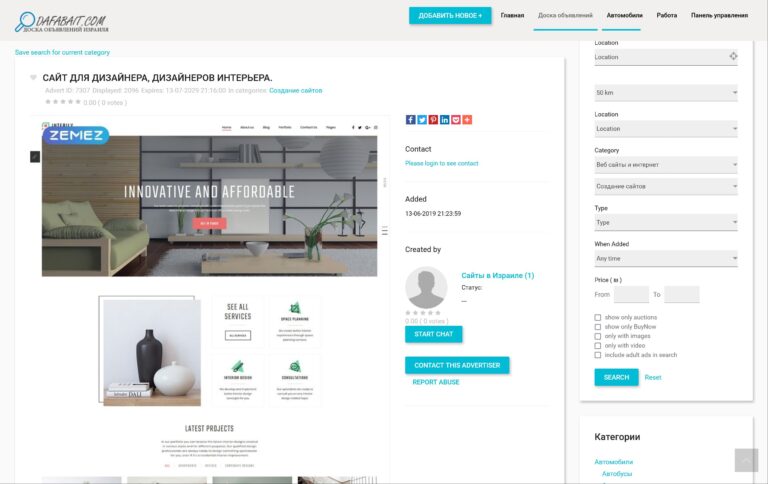Enable show only auctions checkbox
The height and width of the screenshot is (484, 768).
point(597,317)
